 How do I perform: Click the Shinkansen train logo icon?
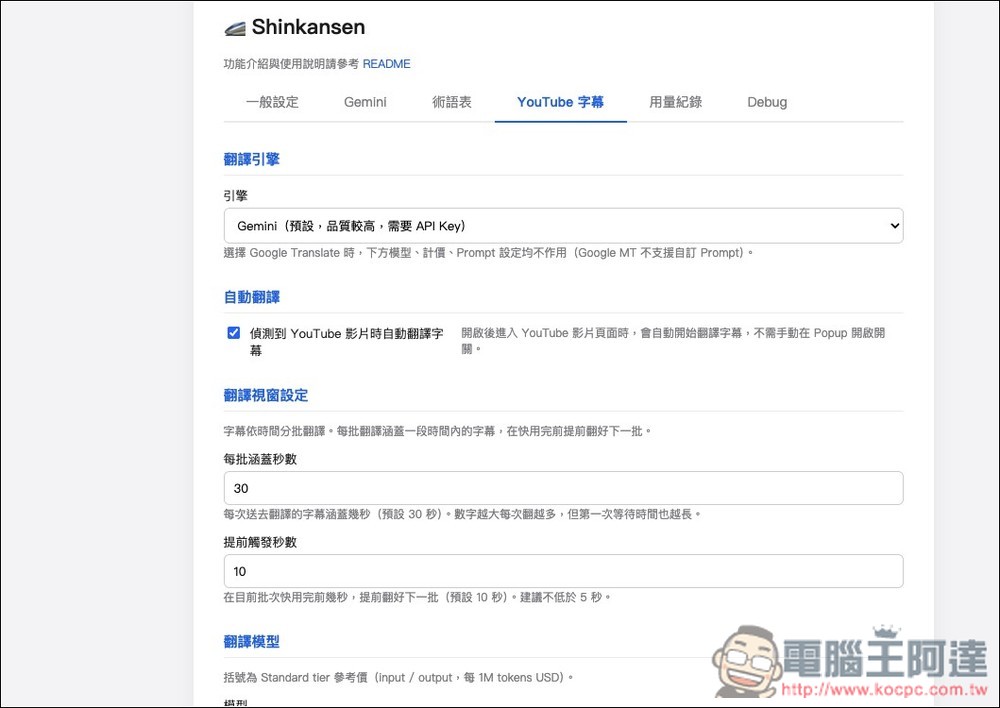click(x=234, y=27)
